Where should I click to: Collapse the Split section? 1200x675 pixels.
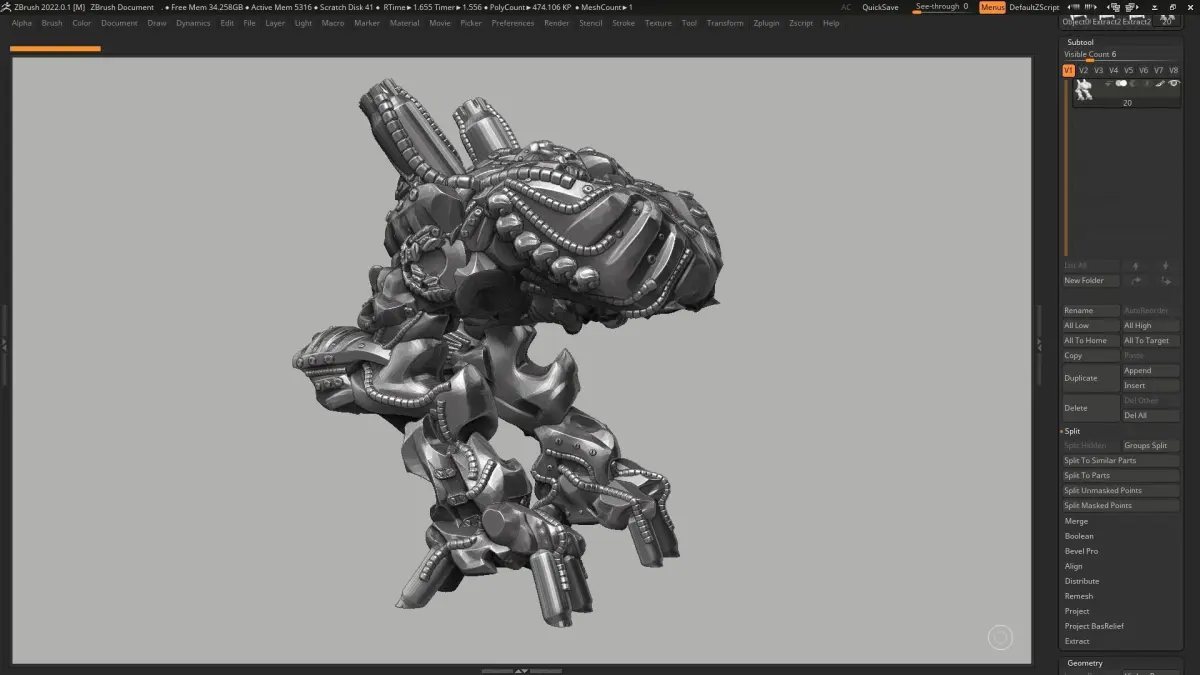1072,431
